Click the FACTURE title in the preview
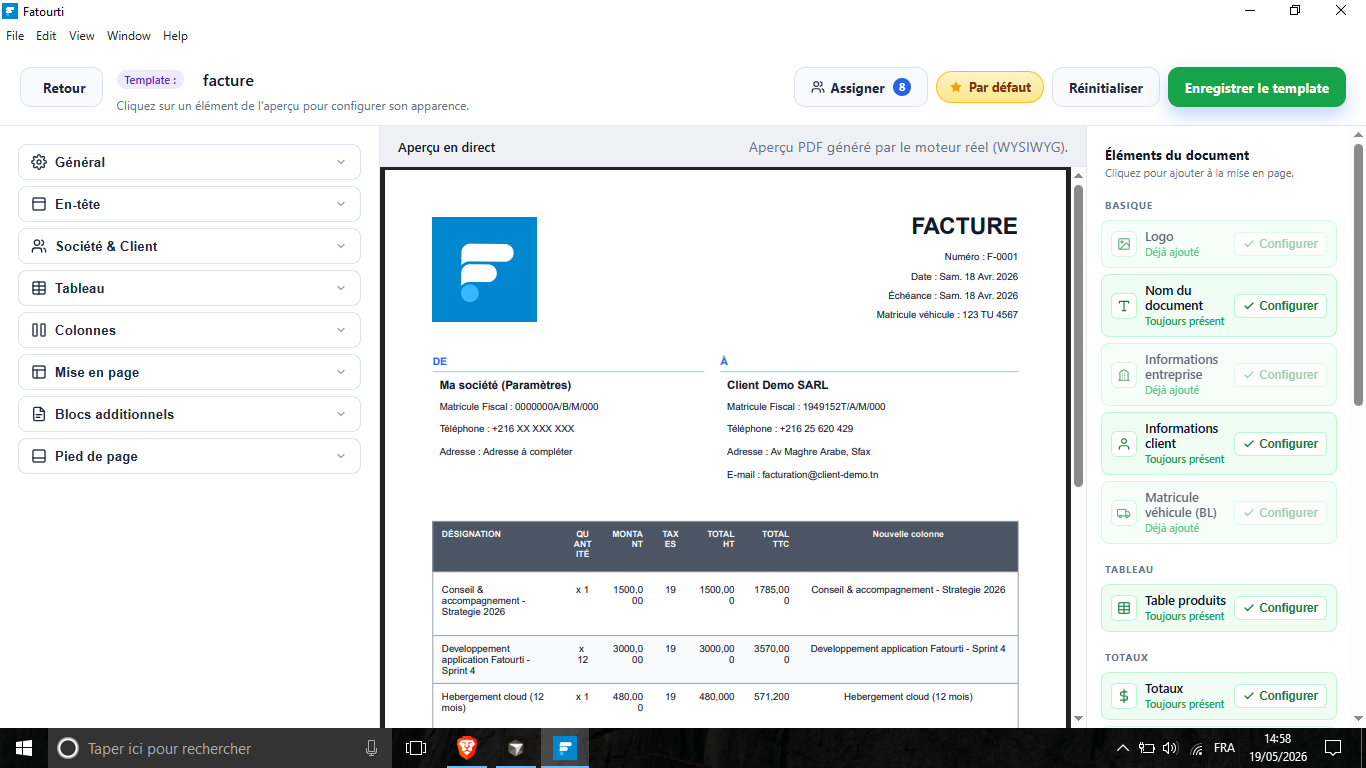1366x768 pixels. click(964, 227)
